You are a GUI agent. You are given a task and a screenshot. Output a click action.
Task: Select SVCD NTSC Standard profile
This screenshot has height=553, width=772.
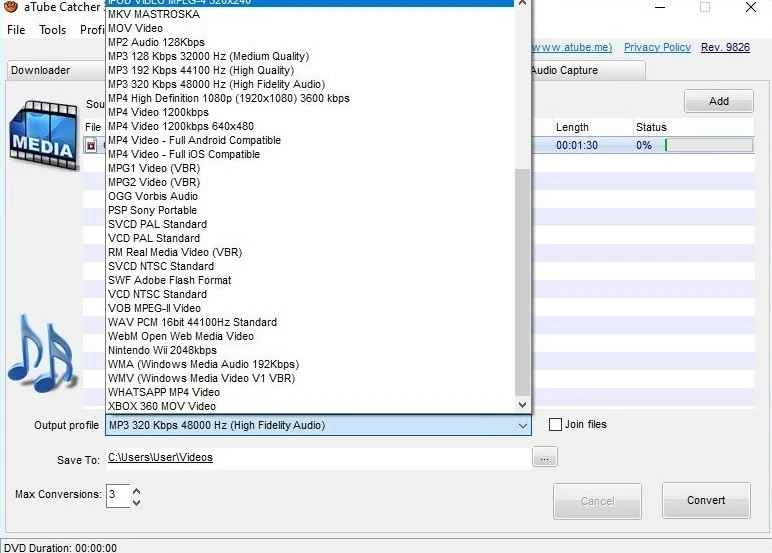click(x=310, y=266)
